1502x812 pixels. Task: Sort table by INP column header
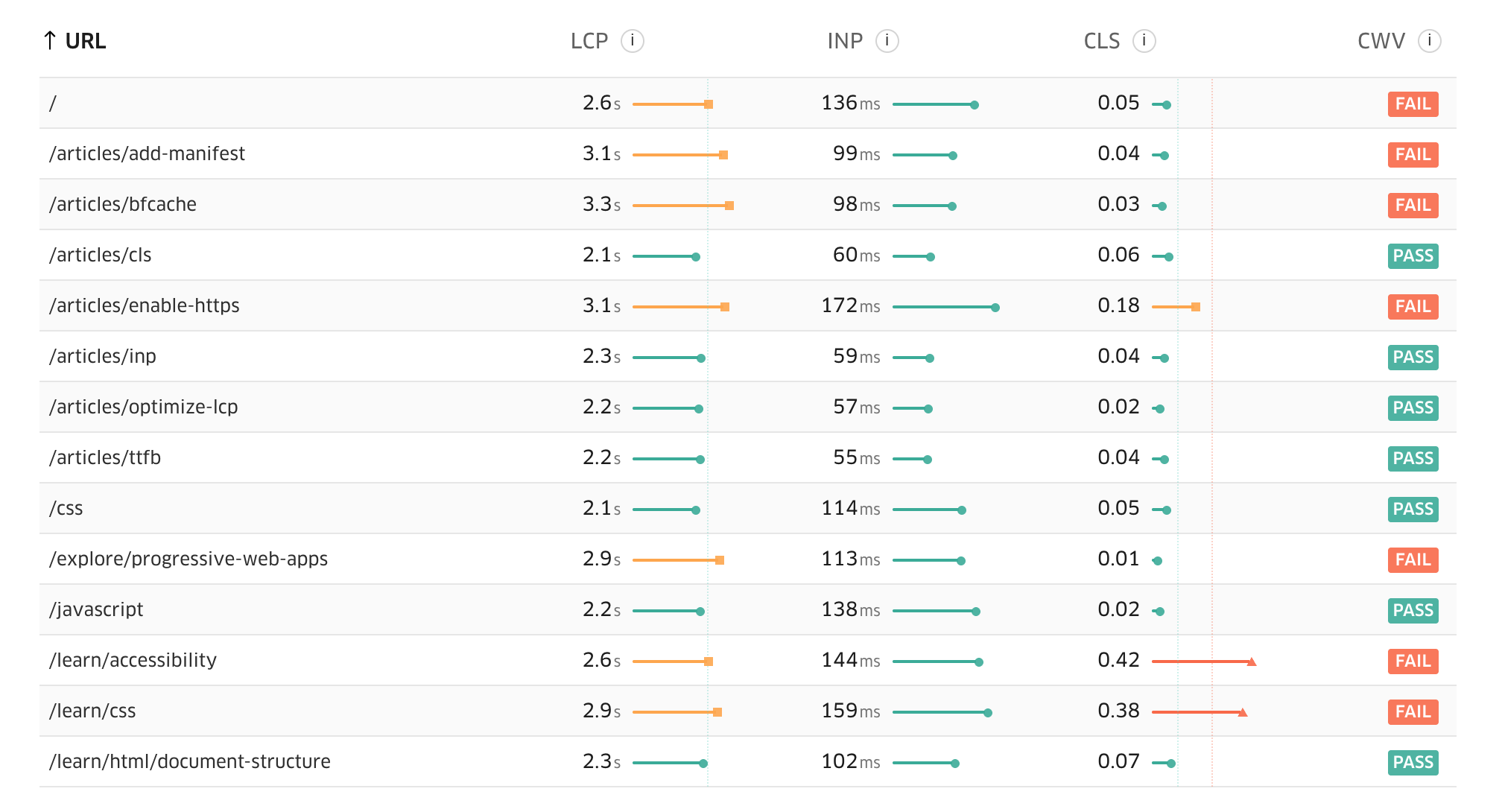coord(845,41)
